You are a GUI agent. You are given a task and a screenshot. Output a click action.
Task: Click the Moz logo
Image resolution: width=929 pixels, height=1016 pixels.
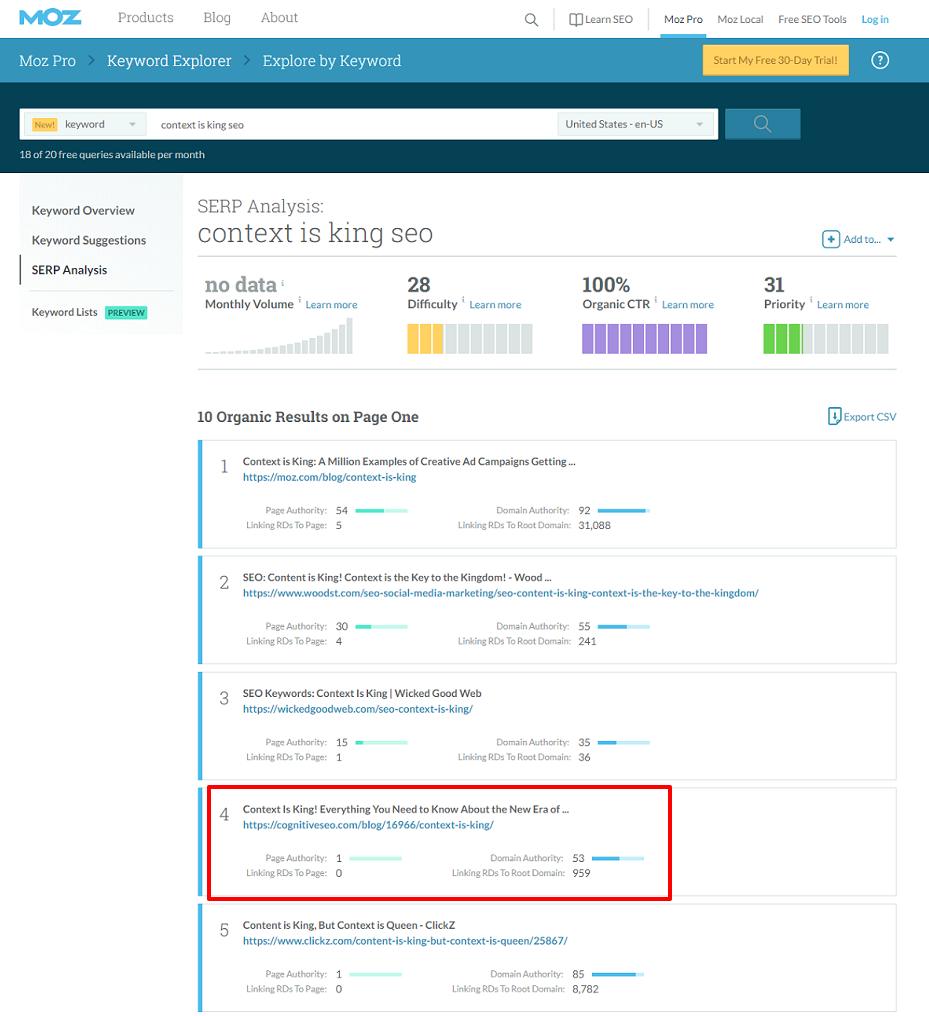(51, 17)
